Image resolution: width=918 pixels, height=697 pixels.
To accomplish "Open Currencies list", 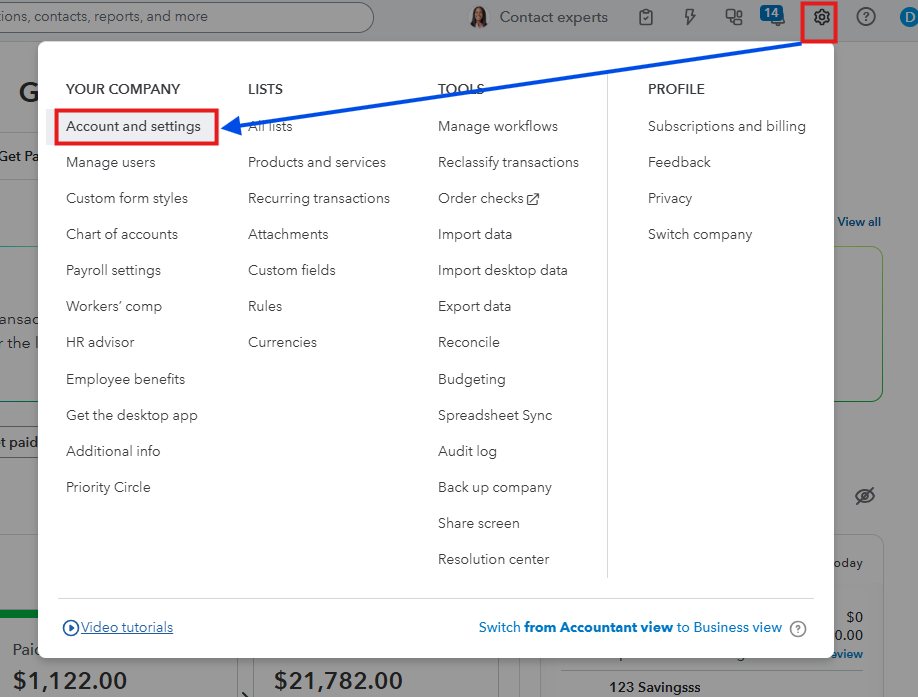I will point(282,342).
